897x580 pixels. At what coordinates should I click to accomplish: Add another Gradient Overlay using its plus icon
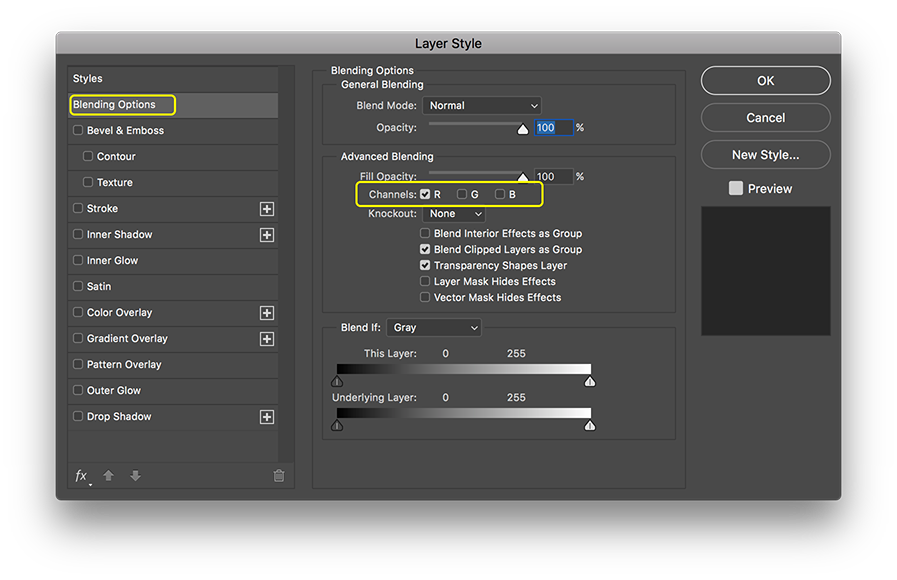click(268, 338)
